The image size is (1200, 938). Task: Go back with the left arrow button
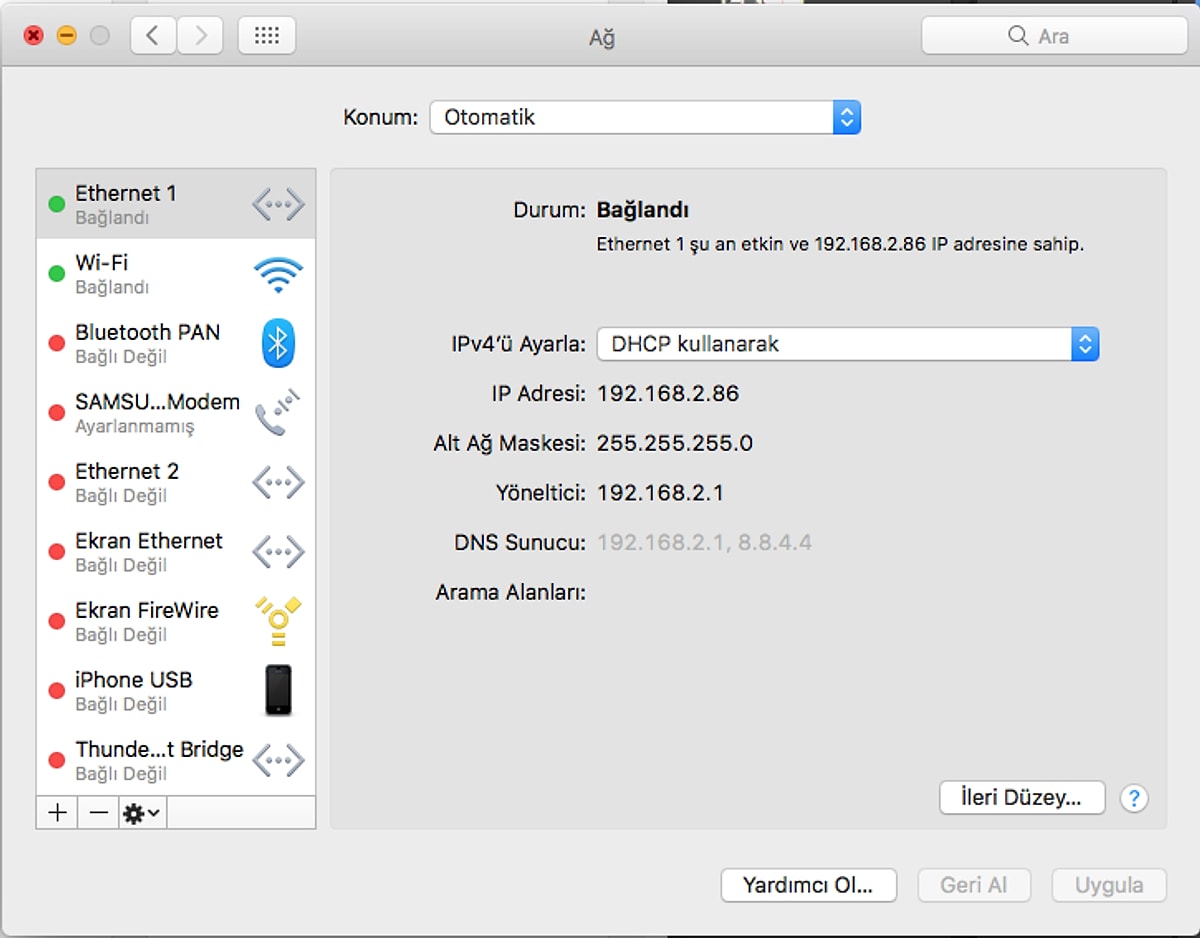[153, 36]
